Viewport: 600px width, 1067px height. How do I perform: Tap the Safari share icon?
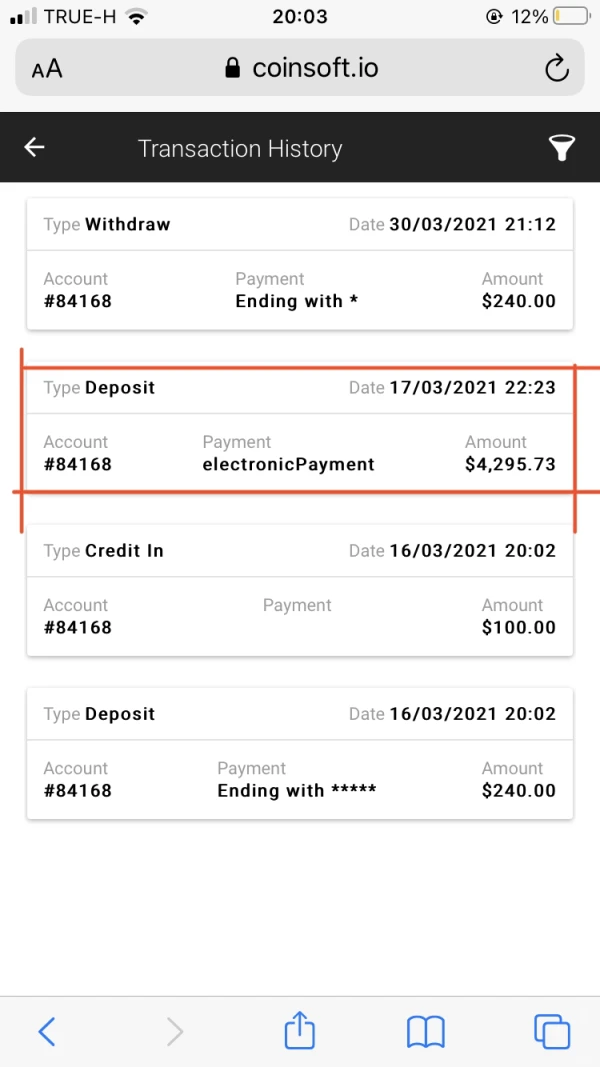[300, 1030]
